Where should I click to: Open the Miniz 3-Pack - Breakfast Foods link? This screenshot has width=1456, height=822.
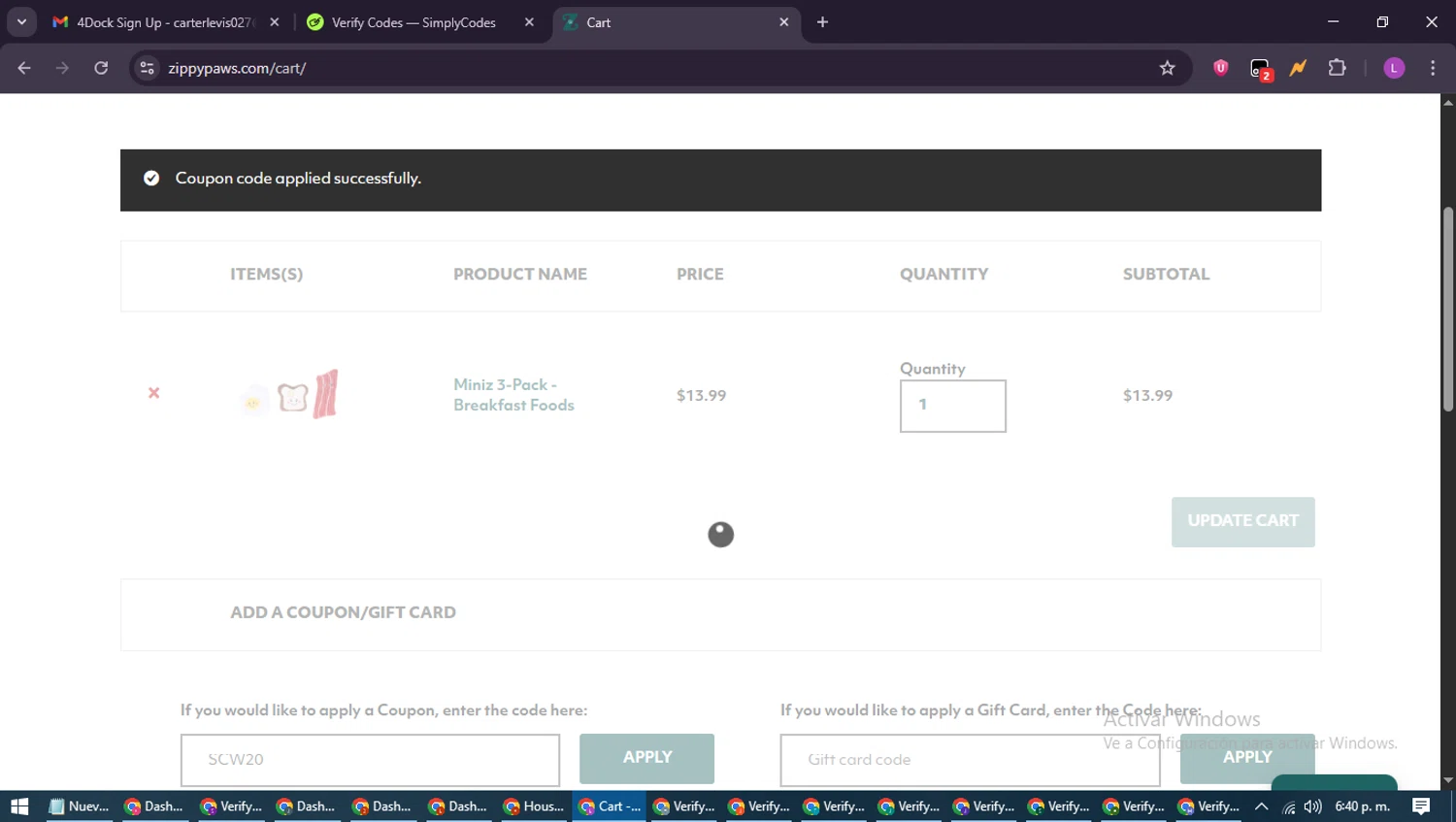pos(513,395)
